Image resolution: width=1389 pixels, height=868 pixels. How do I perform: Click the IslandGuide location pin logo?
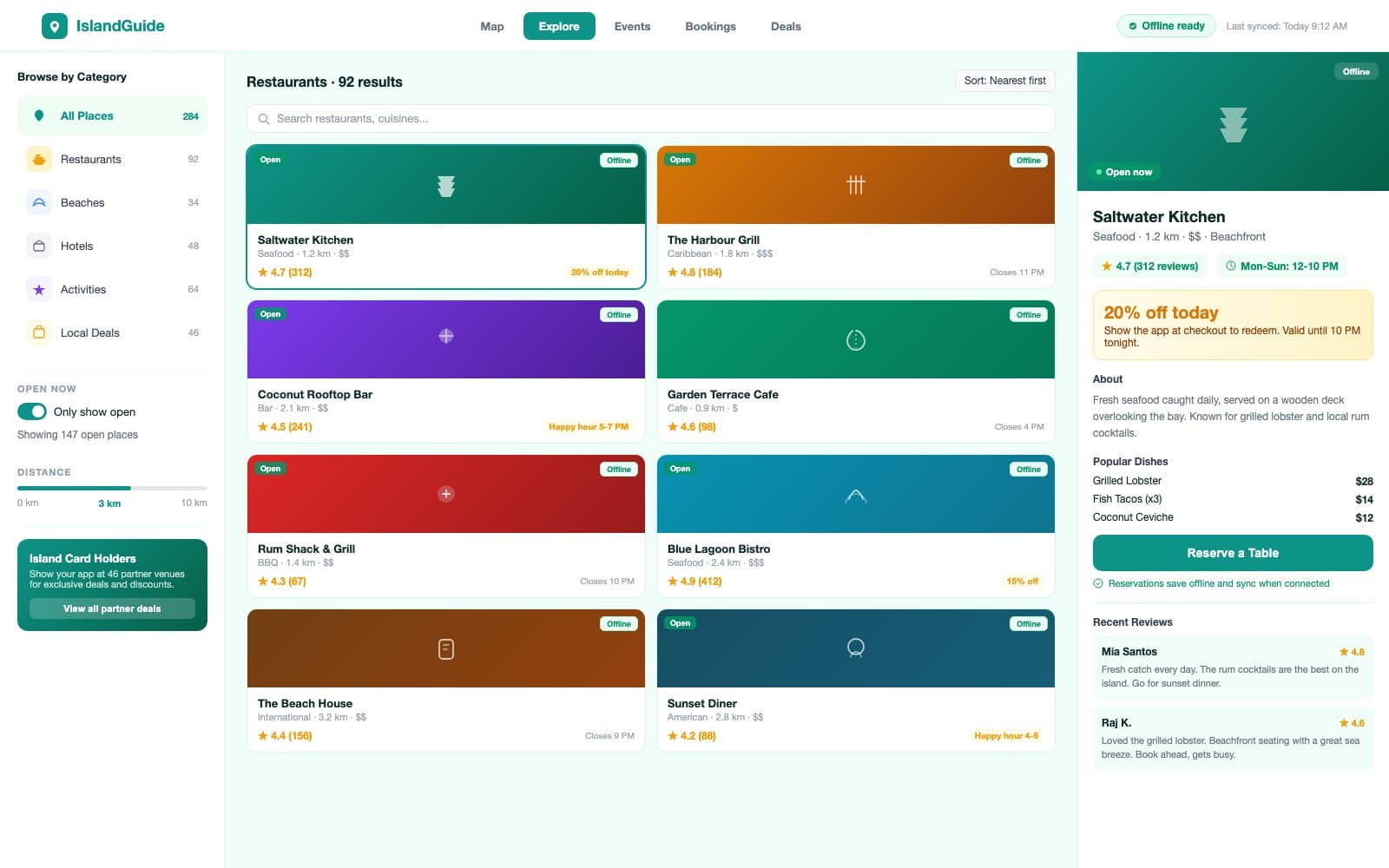point(55,26)
